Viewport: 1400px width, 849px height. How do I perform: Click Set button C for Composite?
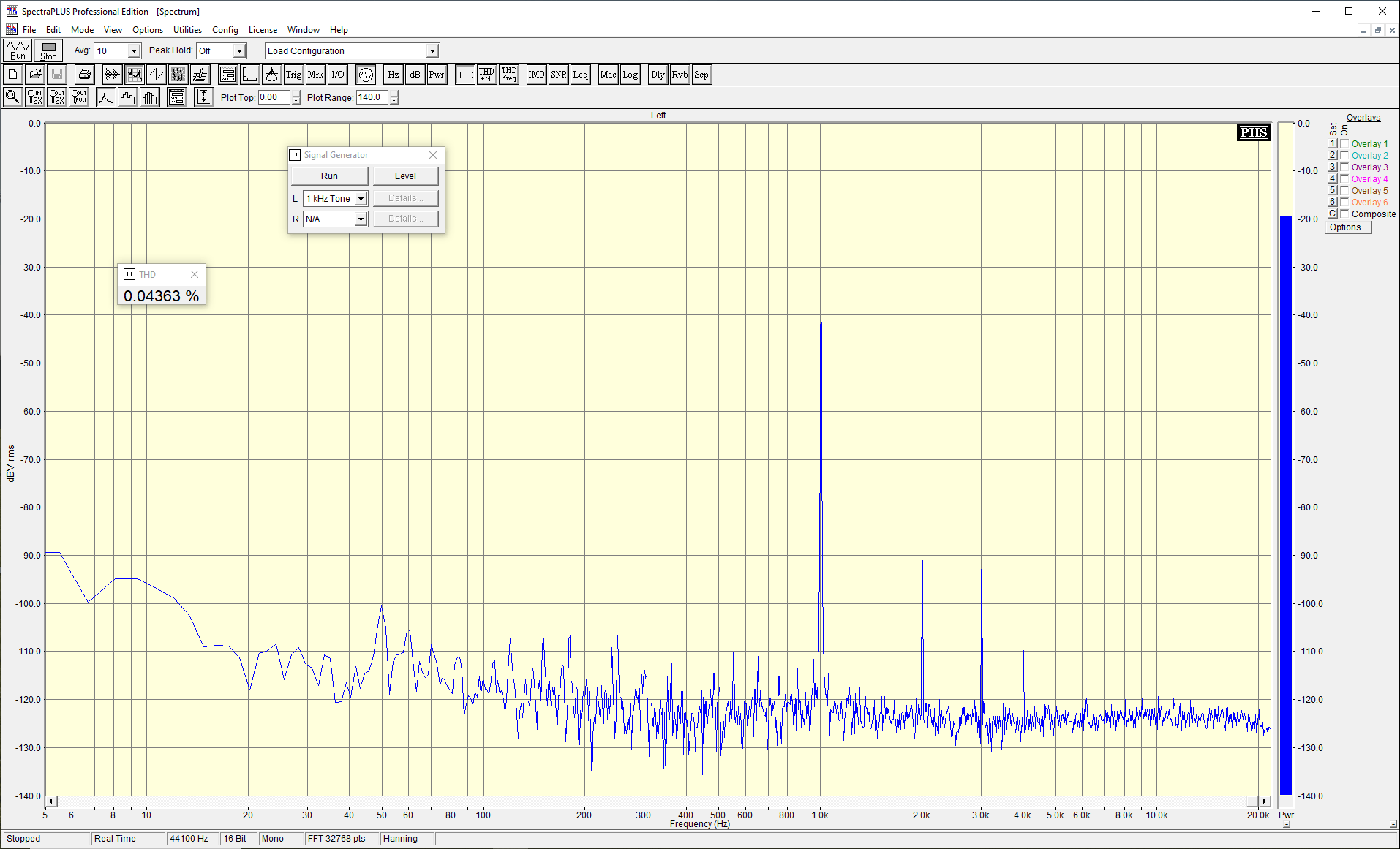tap(1333, 214)
